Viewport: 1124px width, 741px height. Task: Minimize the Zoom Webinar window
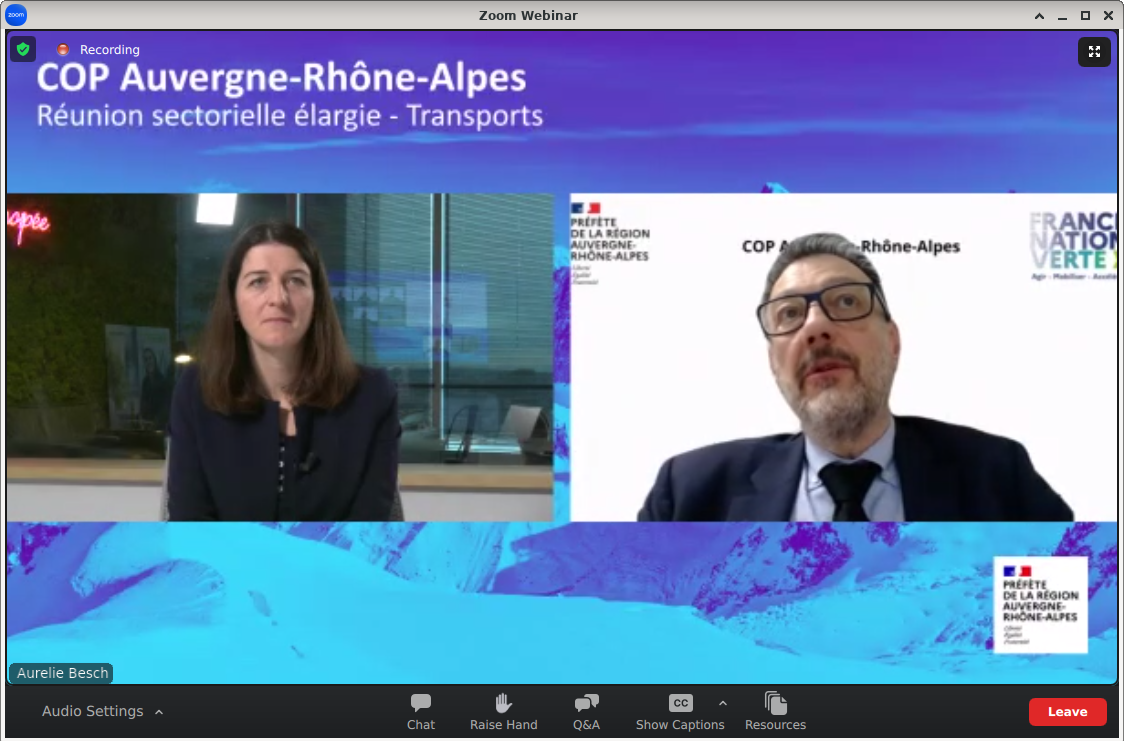tap(1062, 15)
